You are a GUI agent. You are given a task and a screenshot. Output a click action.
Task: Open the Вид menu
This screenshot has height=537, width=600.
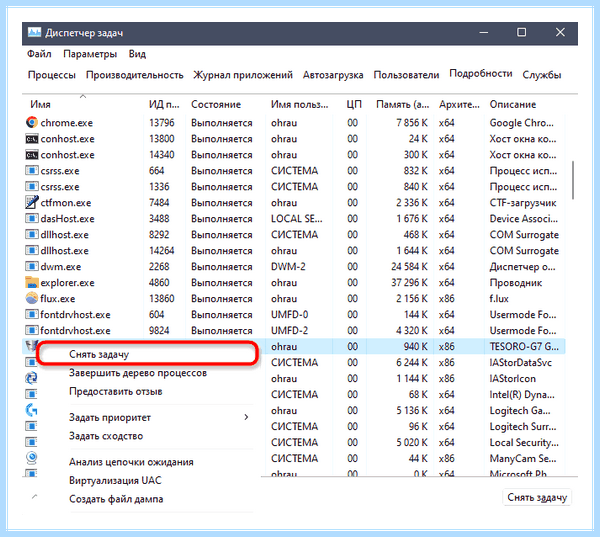137,54
